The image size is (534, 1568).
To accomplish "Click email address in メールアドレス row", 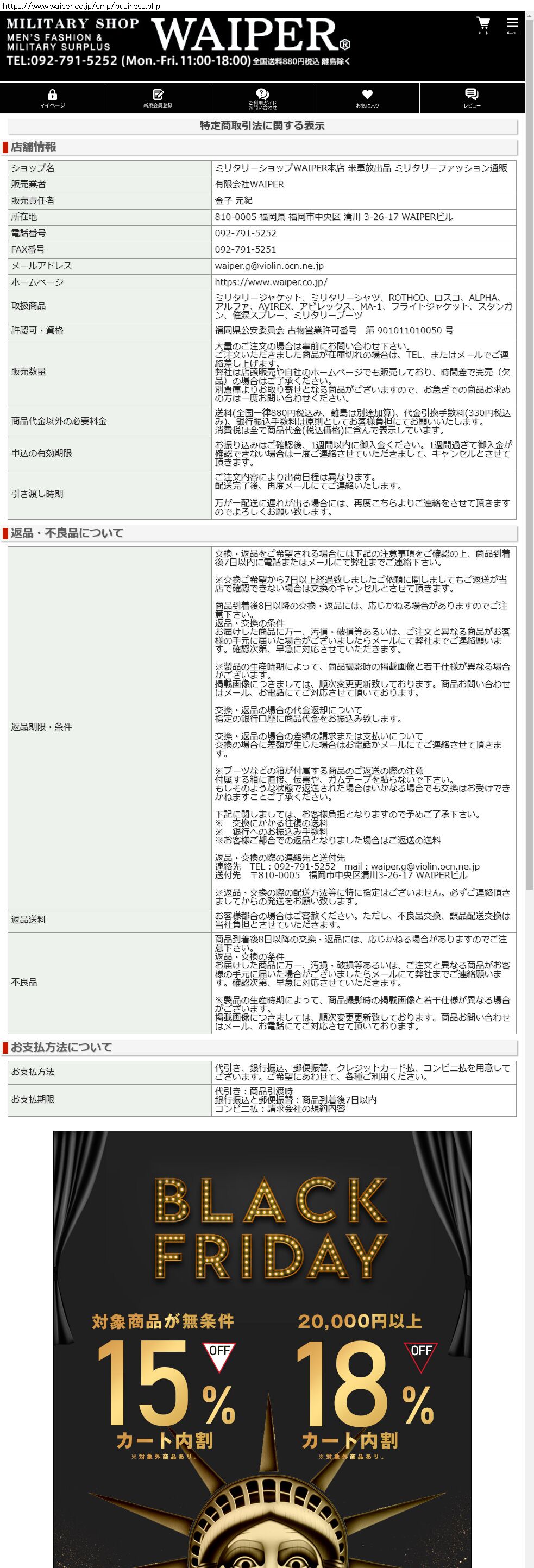I will pos(269,266).
